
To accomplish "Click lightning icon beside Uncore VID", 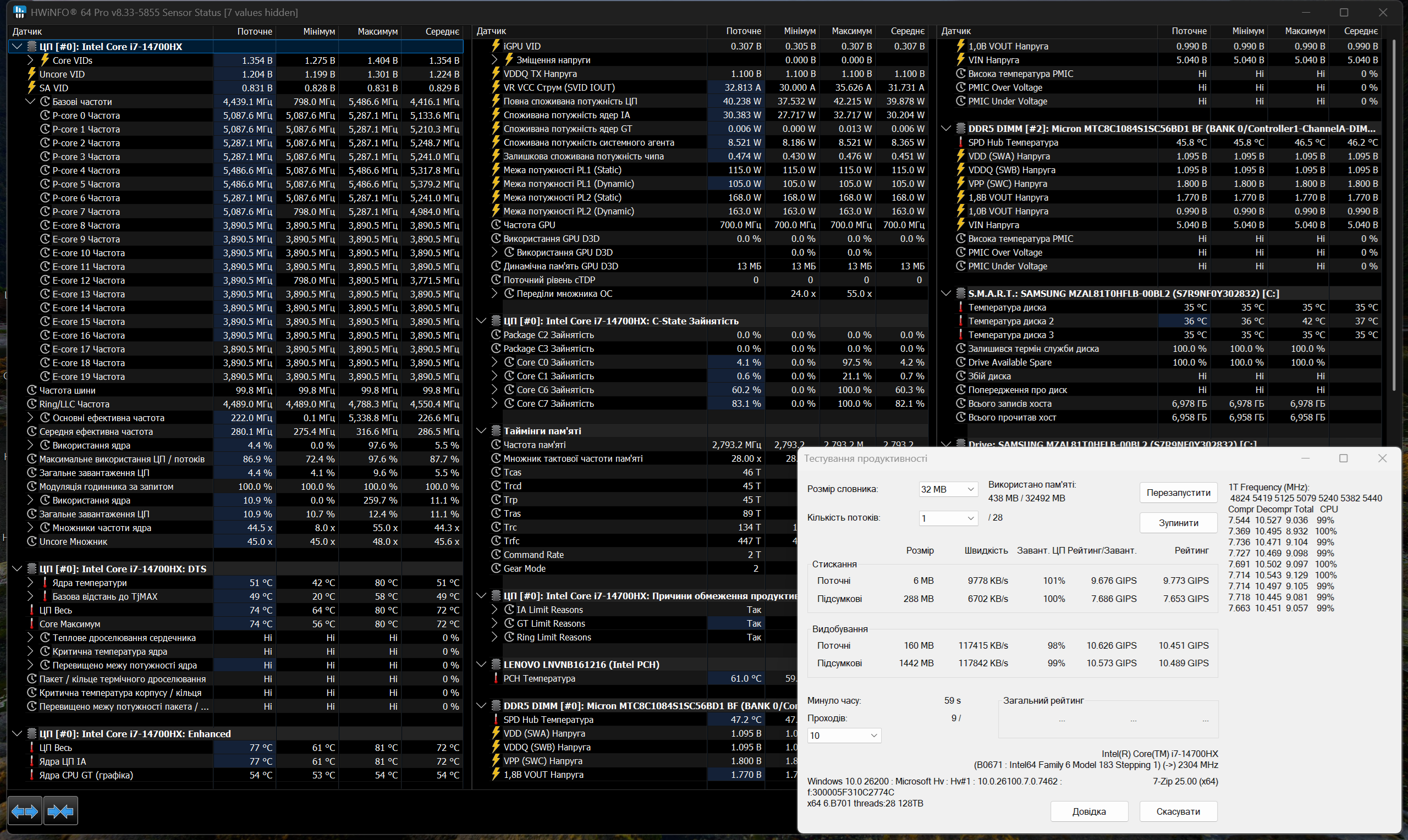I will pyautogui.click(x=32, y=74).
